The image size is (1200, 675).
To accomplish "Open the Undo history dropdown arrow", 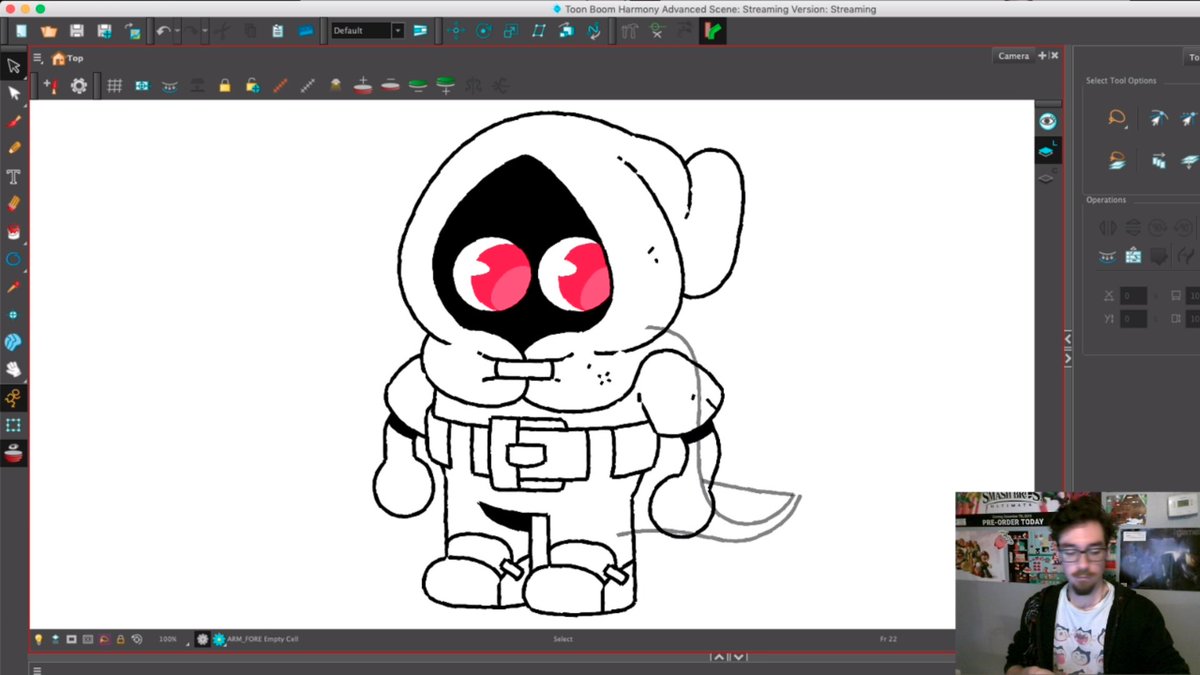I will (177, 31).
